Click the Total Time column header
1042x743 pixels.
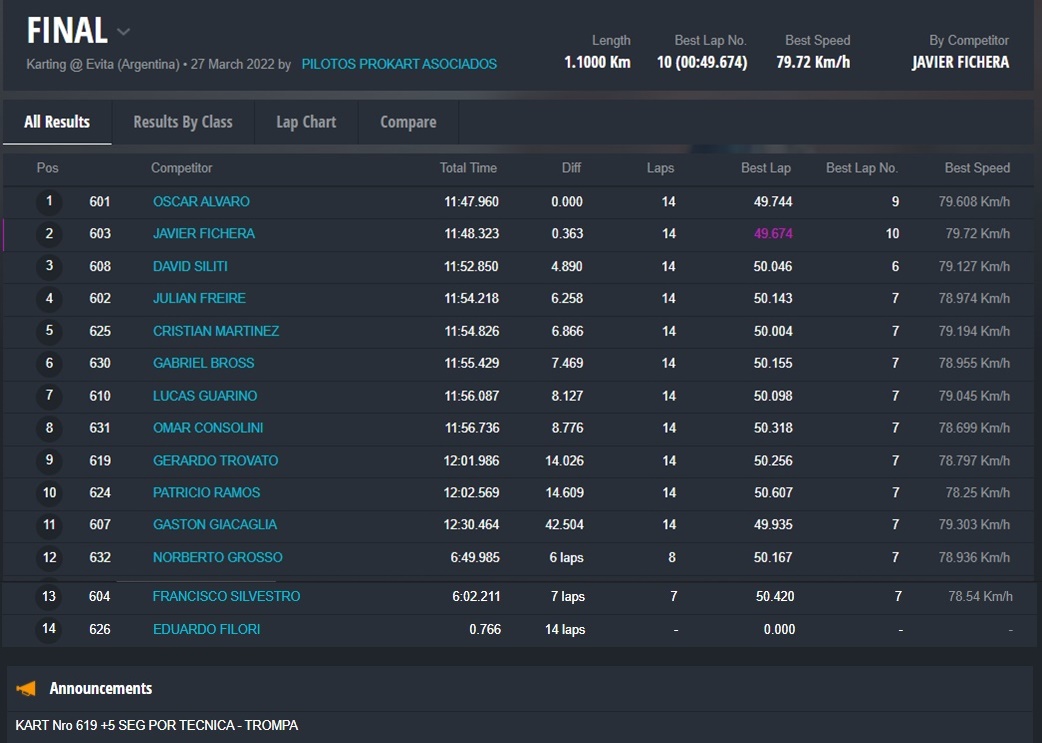468,168
